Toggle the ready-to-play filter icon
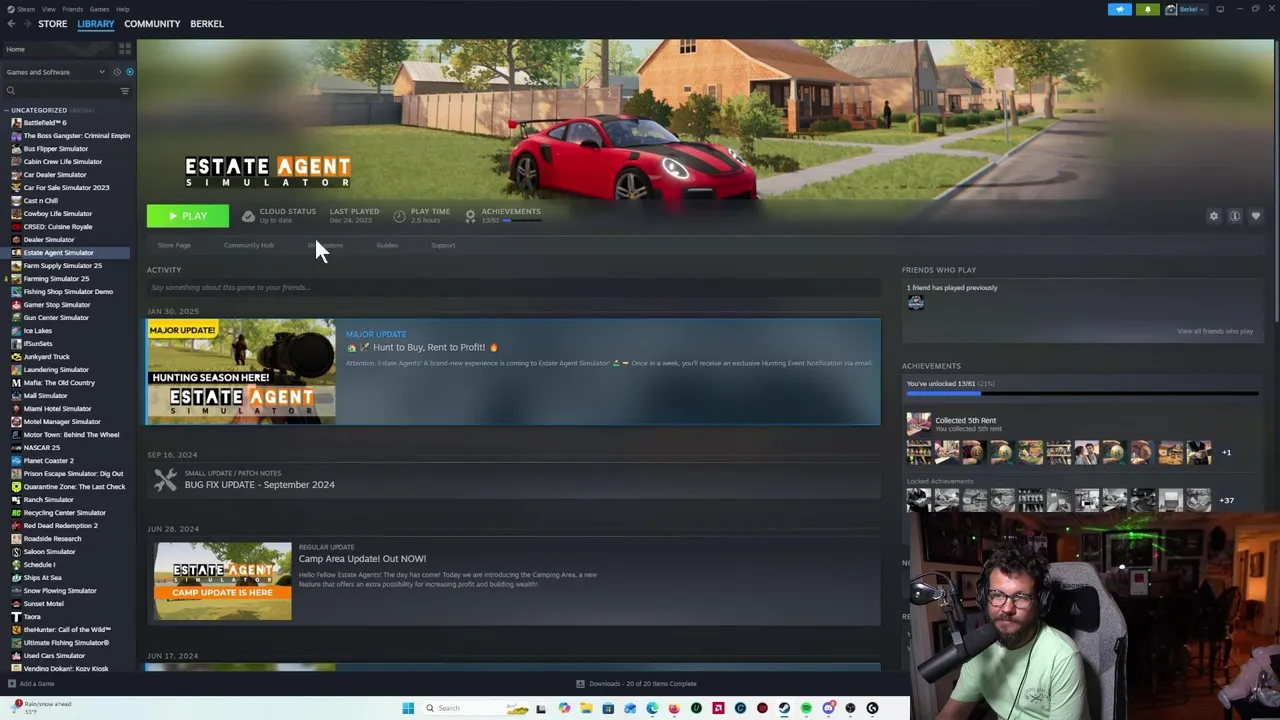 (129, 72)
